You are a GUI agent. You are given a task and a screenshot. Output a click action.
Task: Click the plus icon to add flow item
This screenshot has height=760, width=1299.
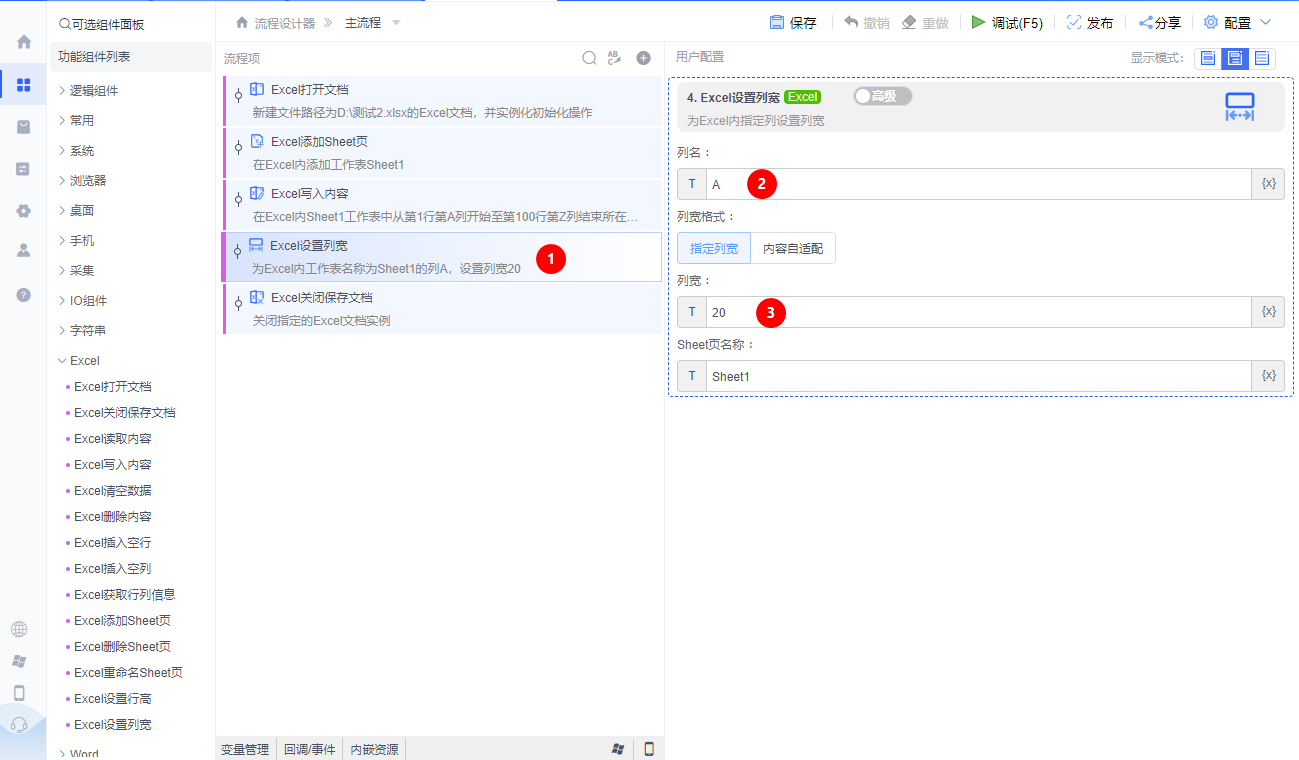point(644,58)
